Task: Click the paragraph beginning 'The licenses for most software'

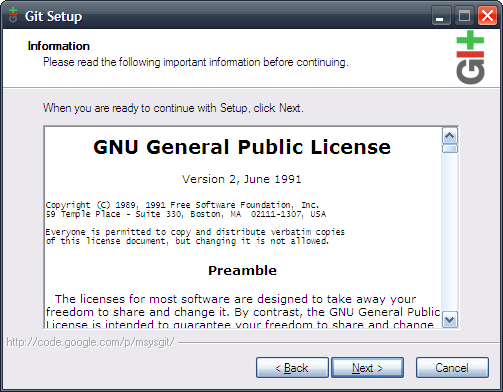Action: point(243,312)
